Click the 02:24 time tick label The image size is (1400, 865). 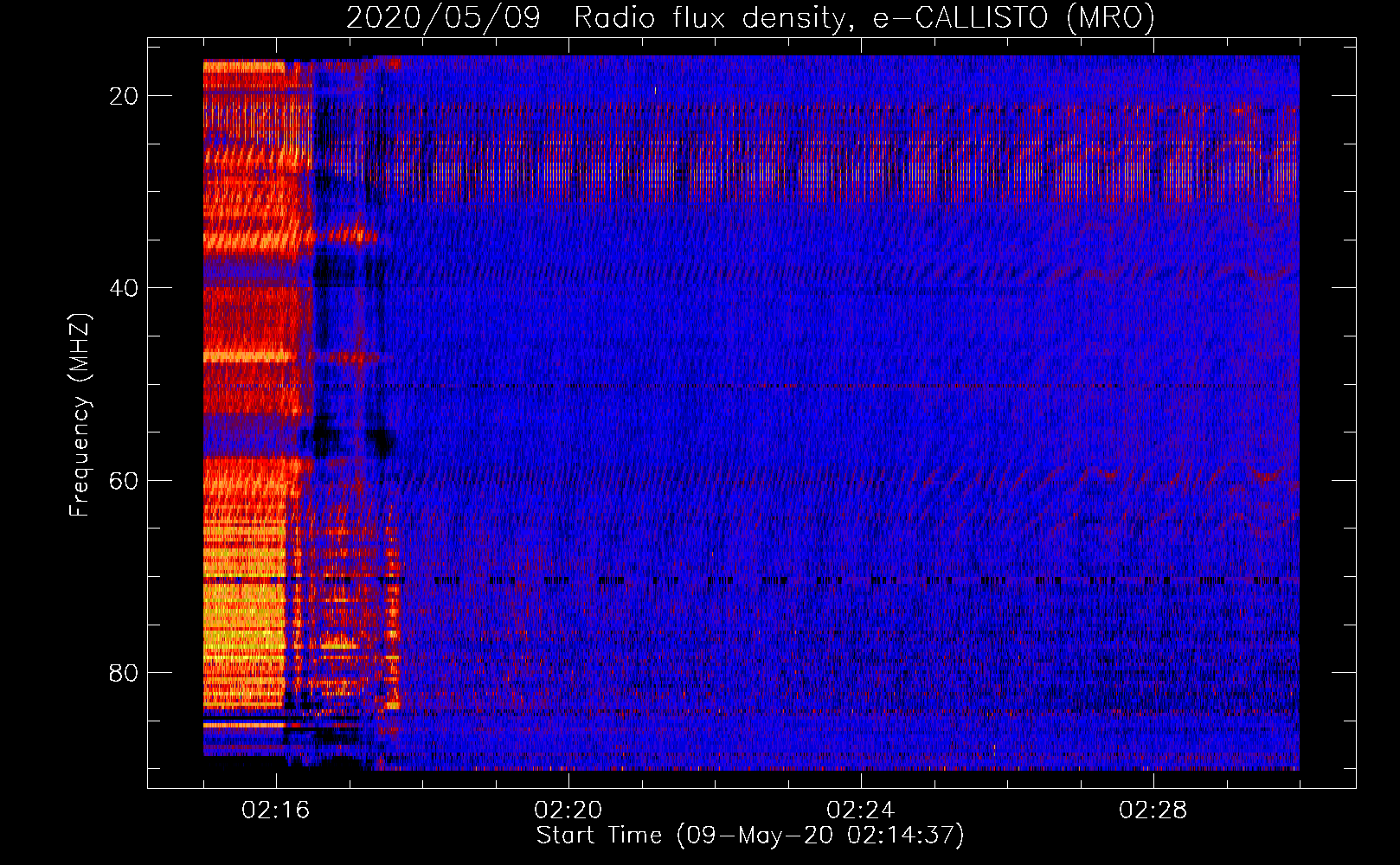tap(861, 811)
